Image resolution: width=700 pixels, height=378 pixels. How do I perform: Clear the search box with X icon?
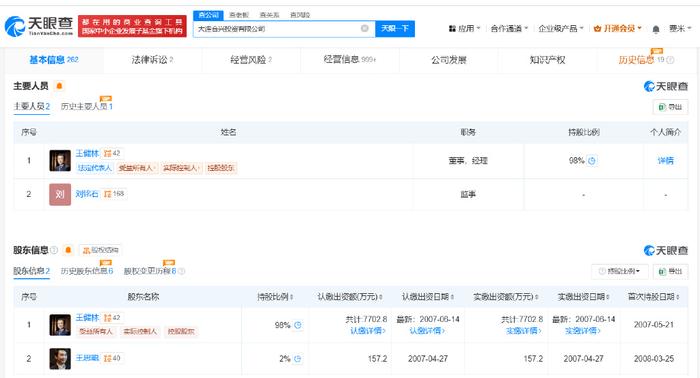click(x=365, y=29)
